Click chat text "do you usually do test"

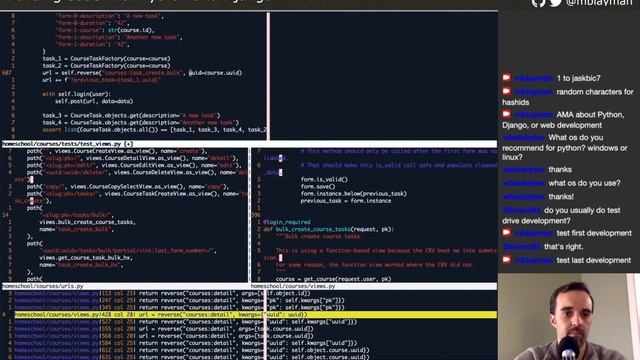pyautogui.click(x=582, y=210)
